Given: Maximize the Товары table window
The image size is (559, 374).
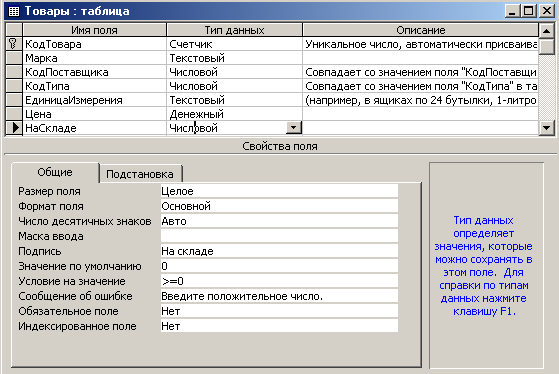Looking at the screenshot, I should (x=528, y=11).
